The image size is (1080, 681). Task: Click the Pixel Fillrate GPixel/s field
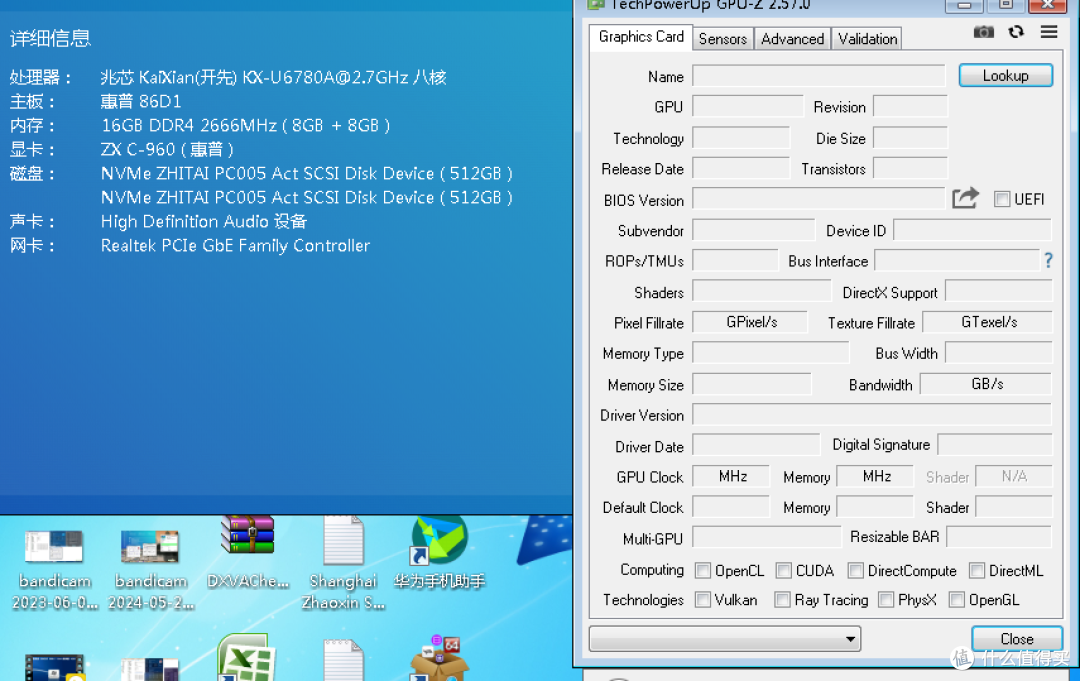coord(750,322)
